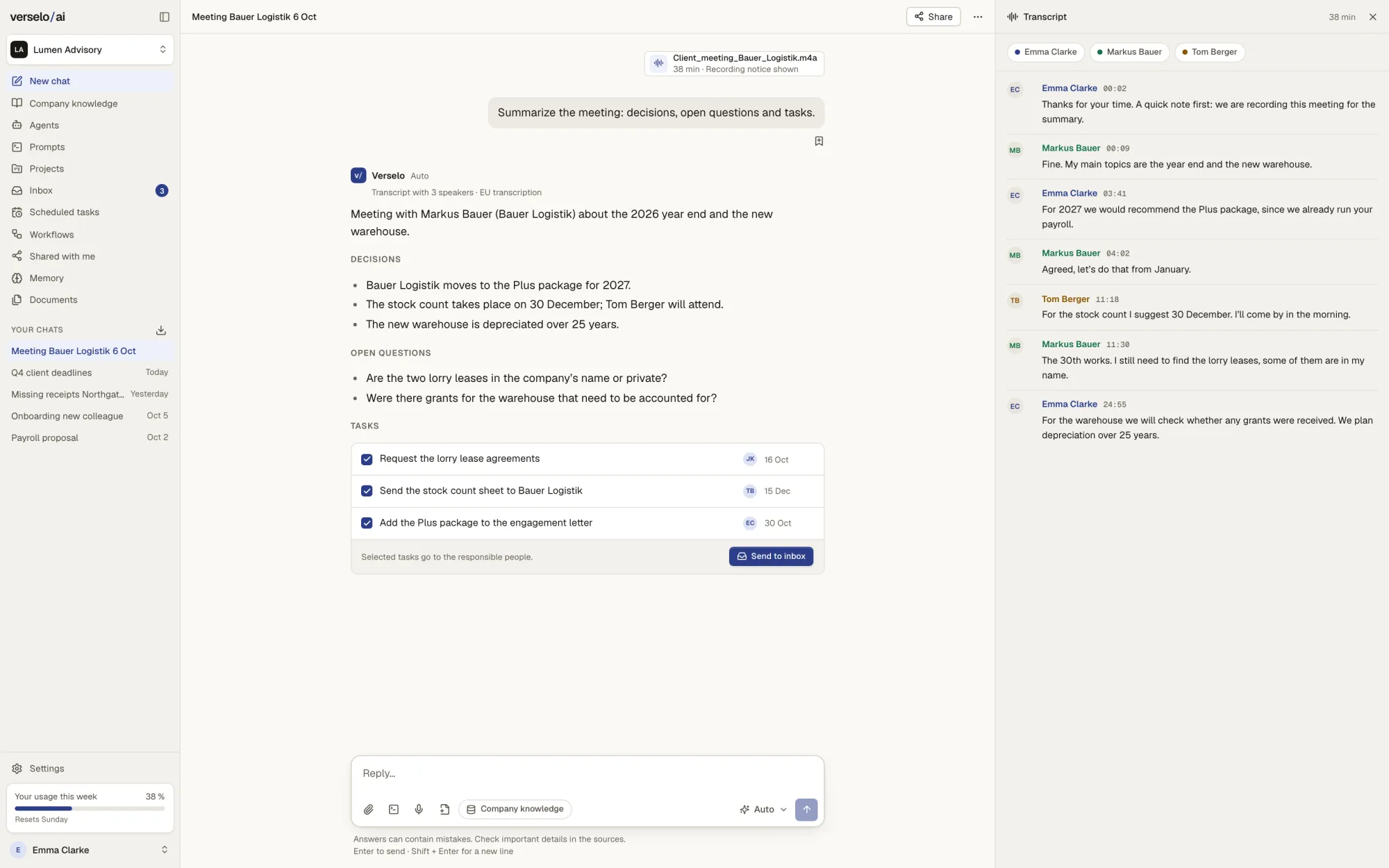Jump to the 11:18 timestamp in transcript
Viewport: 1389px width, 868px height.
(1107, 300)
